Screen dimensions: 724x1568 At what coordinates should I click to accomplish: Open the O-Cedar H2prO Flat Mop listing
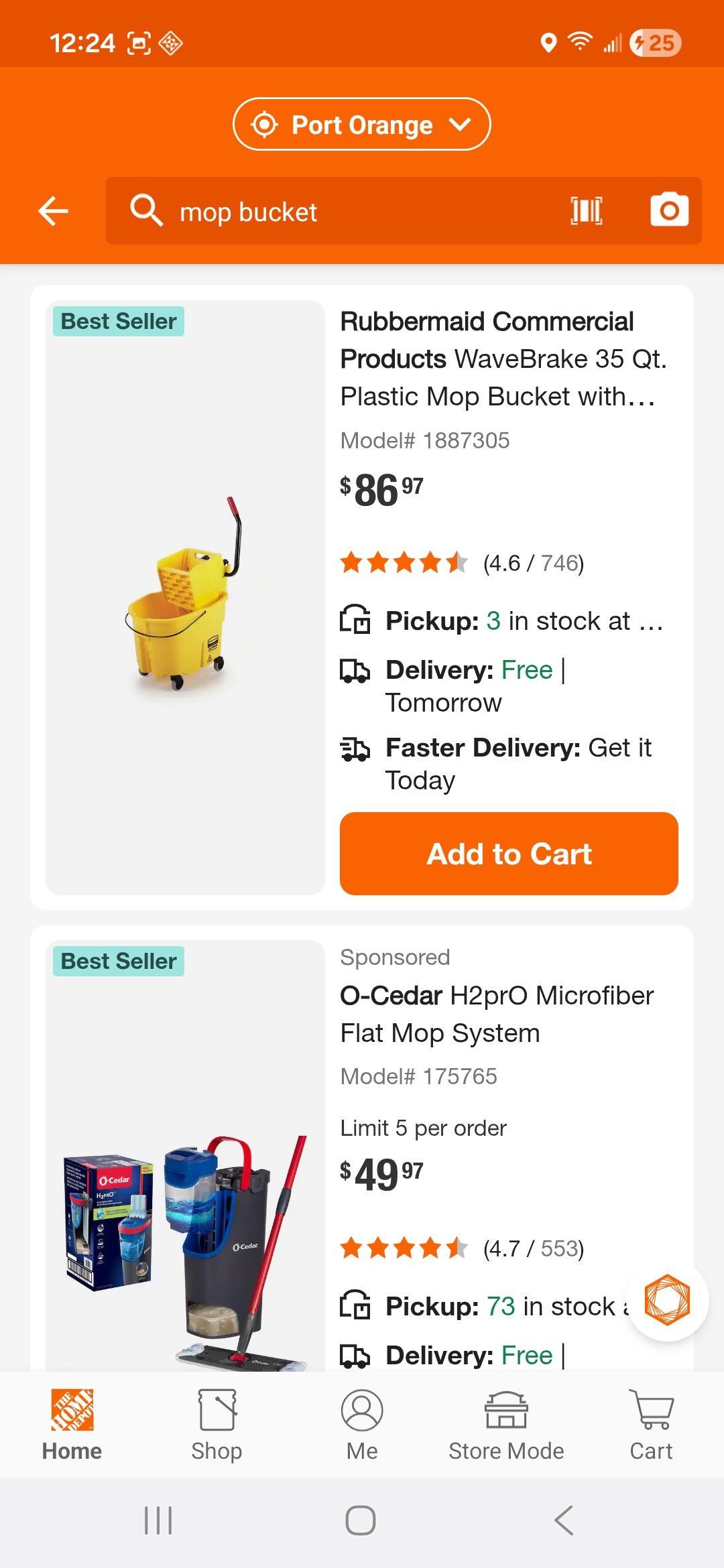496,1014
